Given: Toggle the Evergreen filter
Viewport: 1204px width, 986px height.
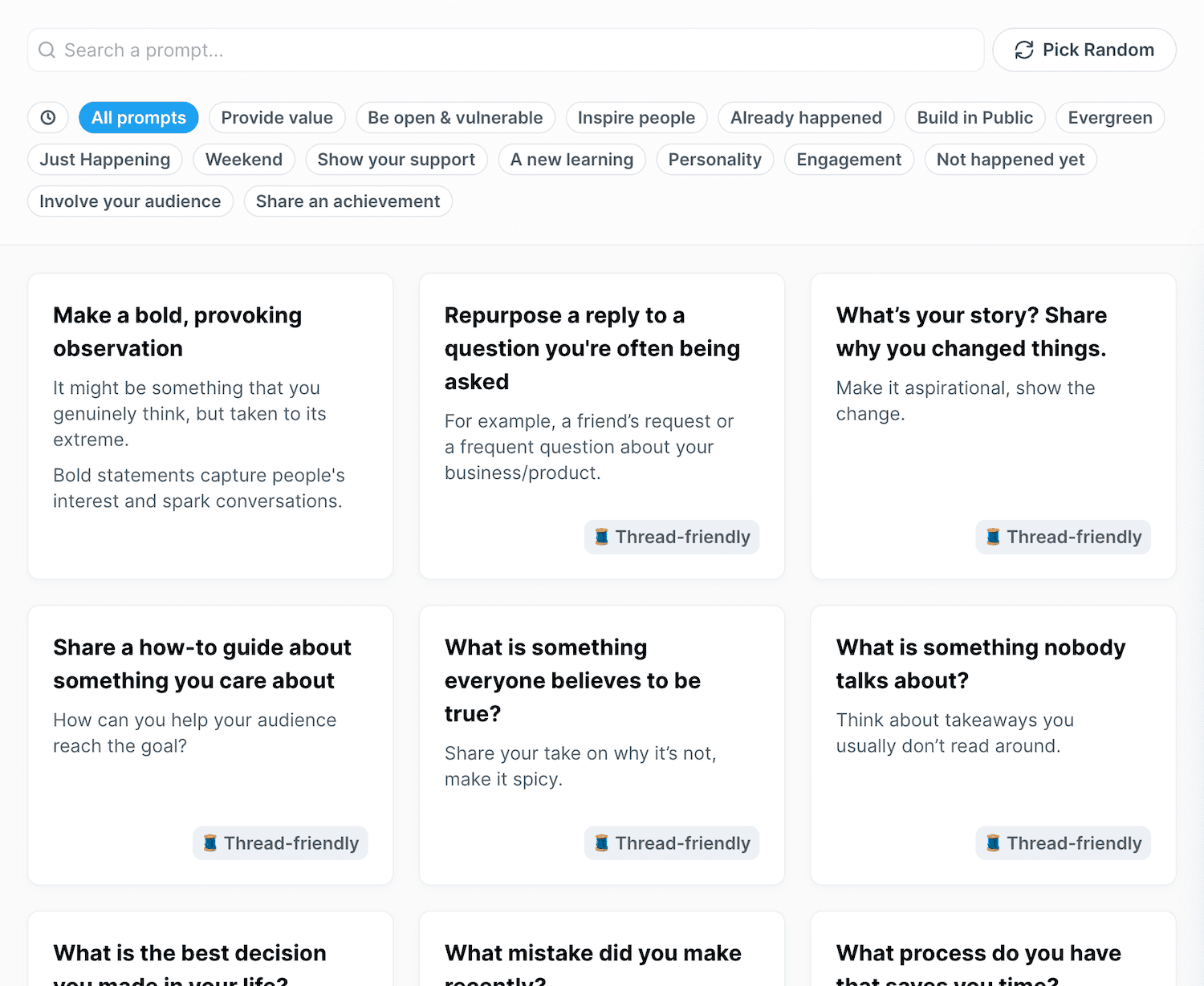Looking at the screenshot, I should pos(1110,117).
